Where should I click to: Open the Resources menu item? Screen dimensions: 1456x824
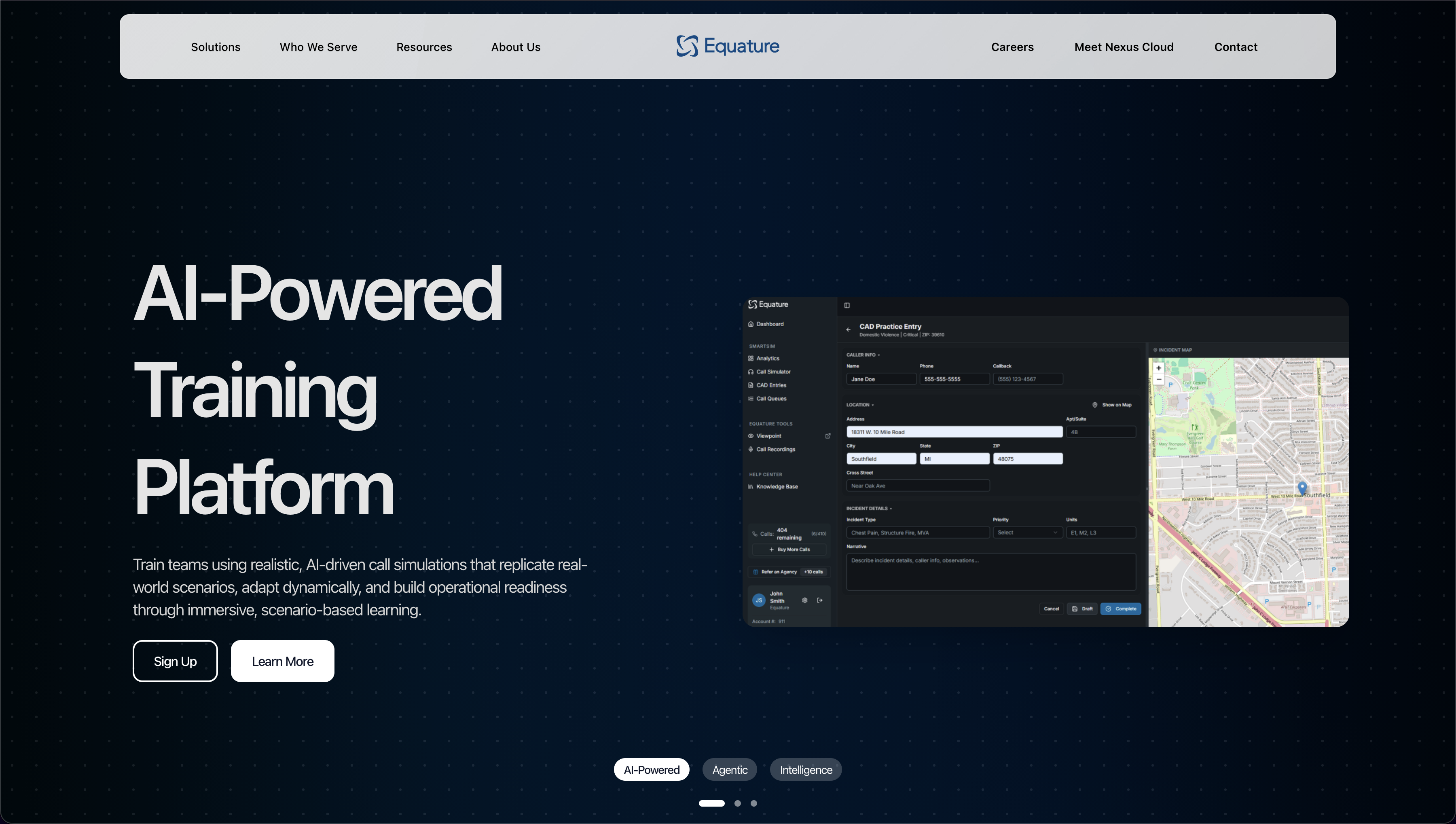[x=423, y=47]
